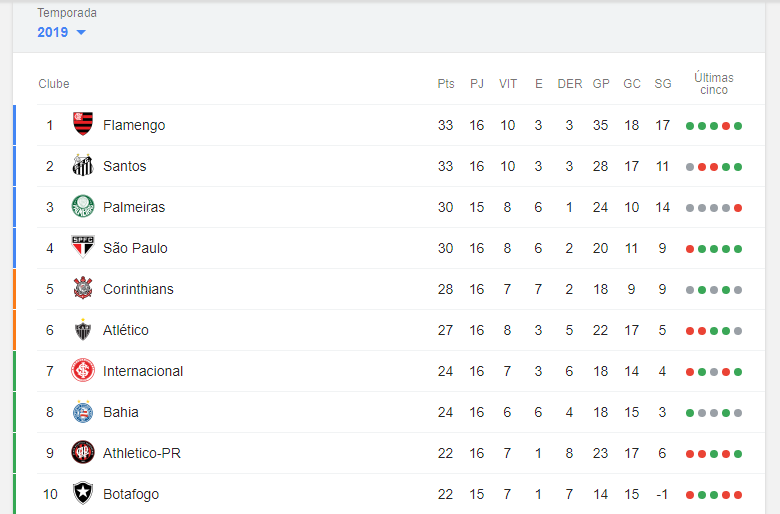
Task: Click the São Paulo SPFC crest
Action: click(x=83, y=247)
